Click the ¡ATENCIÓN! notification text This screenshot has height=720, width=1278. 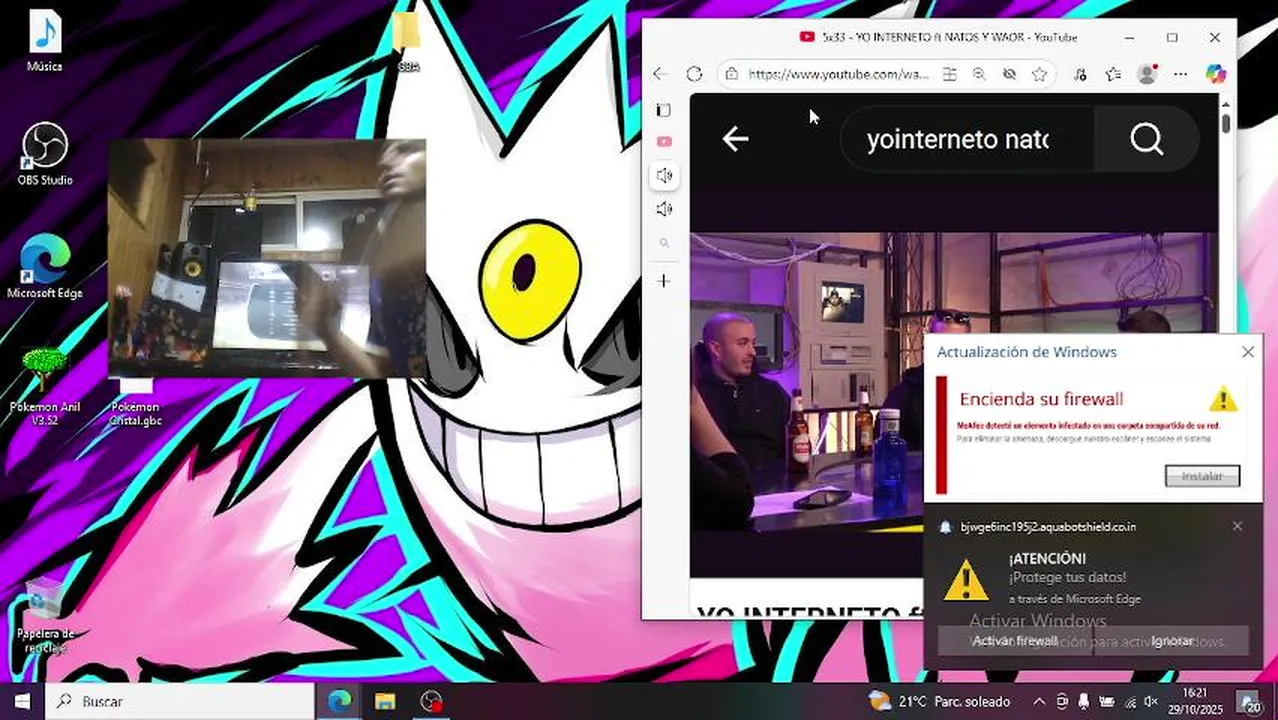coord(1047,559)
